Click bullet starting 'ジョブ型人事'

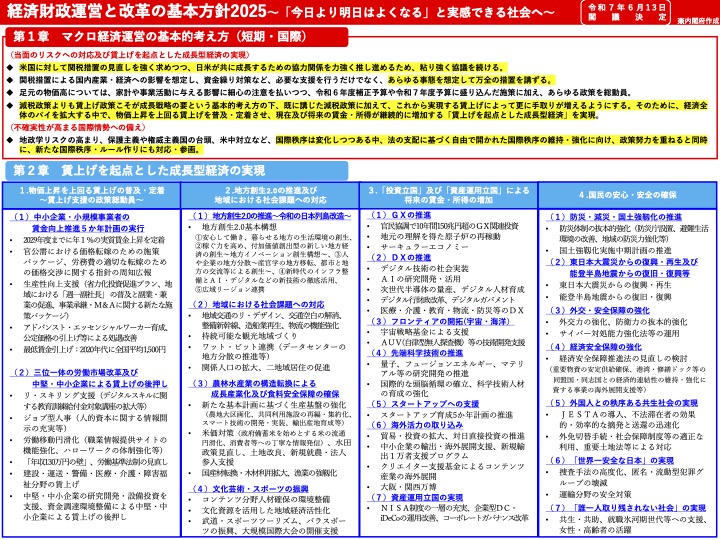coord(96,423)
